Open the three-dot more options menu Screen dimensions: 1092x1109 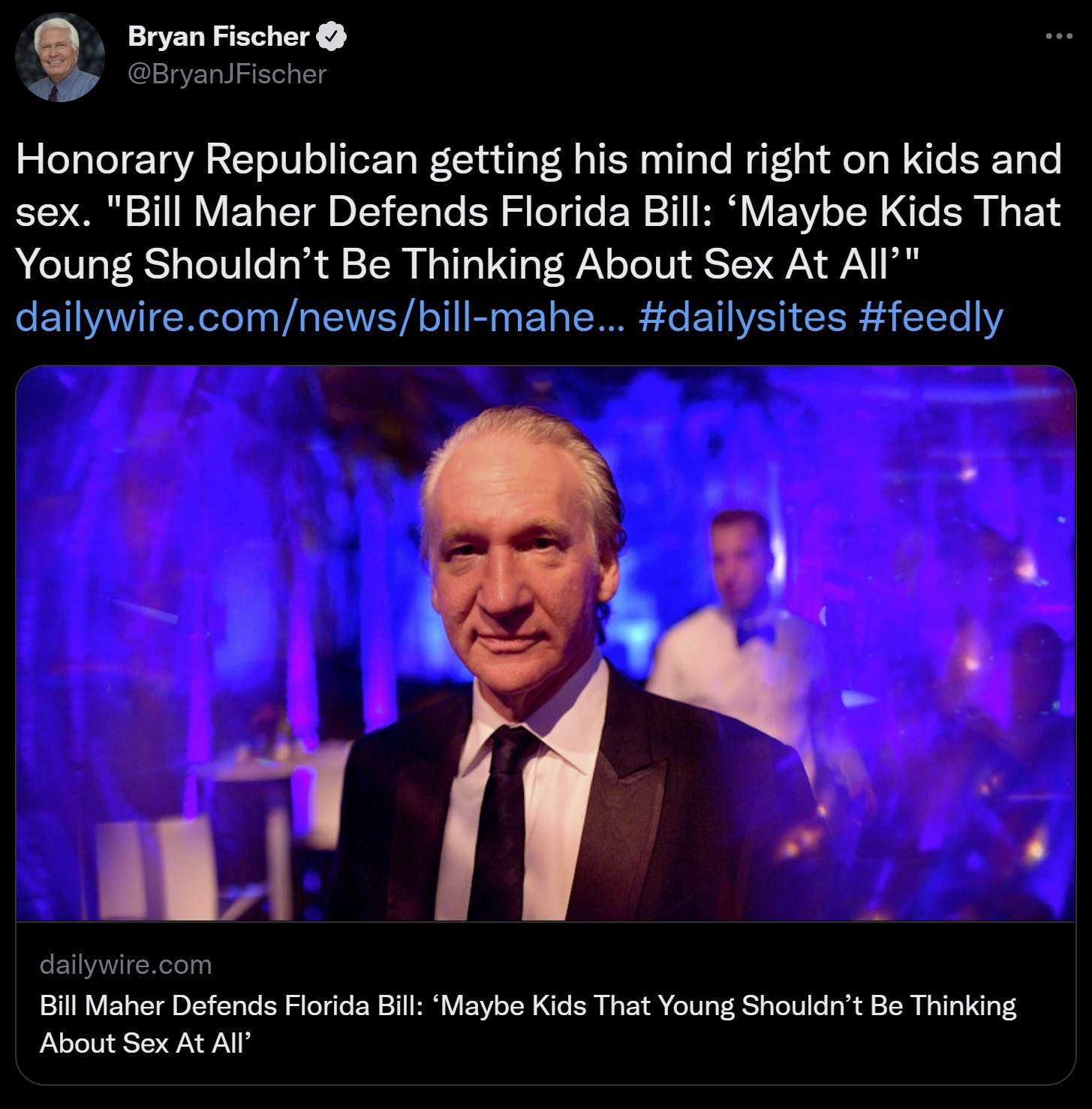pyautogui.click(x=1058, y=35)
